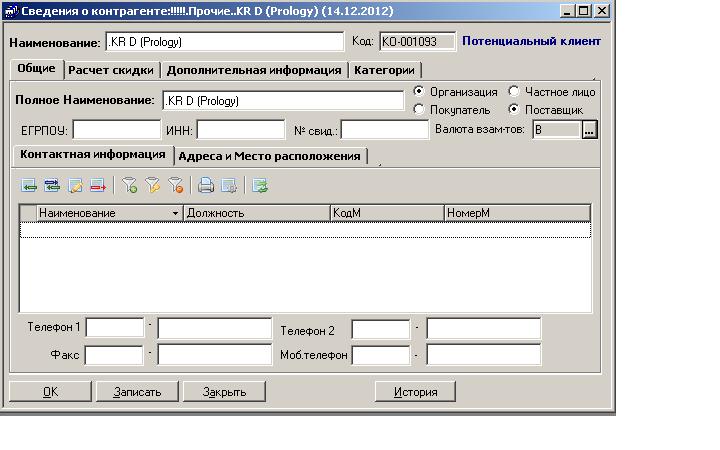720x450 pixels.
Task: Choose the Покупатель radio option
Action: [x=419, y=110]
